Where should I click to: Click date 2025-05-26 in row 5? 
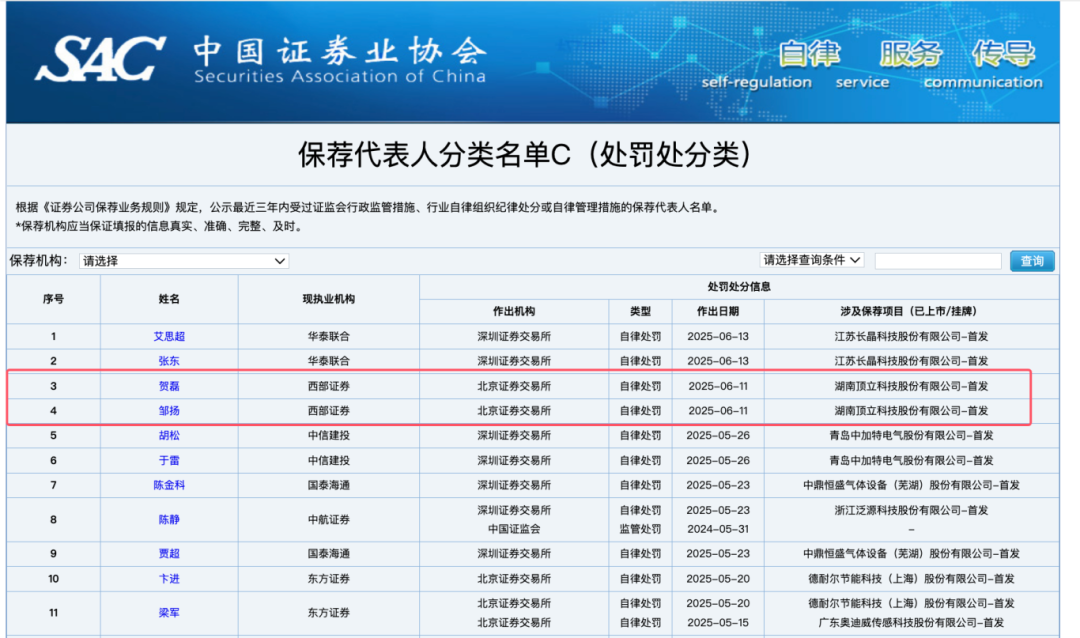coord(718,435)
